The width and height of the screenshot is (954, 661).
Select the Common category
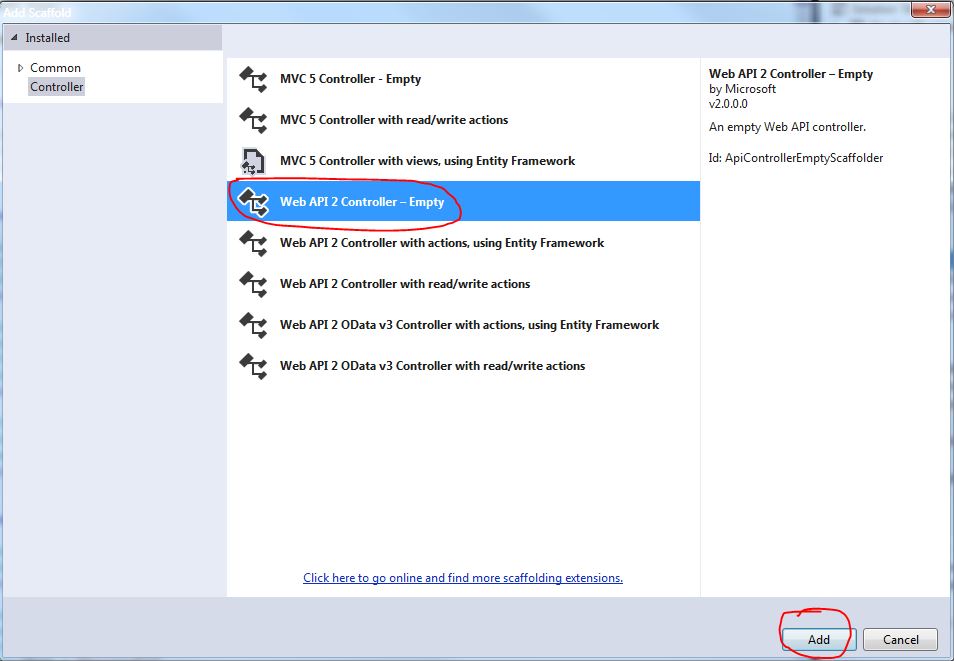coord(55,68)
